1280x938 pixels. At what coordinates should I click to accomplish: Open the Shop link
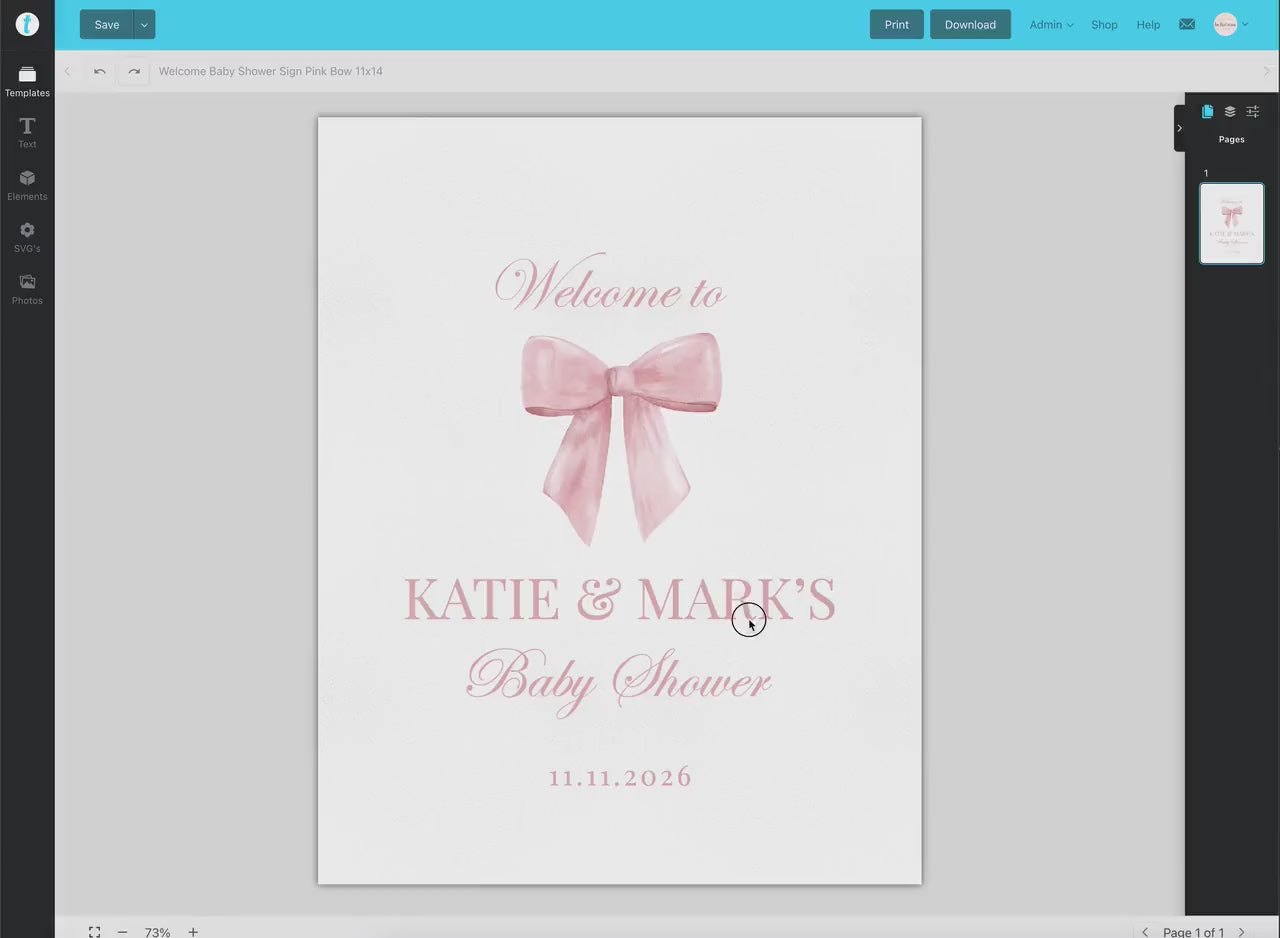click(1104, 25)
